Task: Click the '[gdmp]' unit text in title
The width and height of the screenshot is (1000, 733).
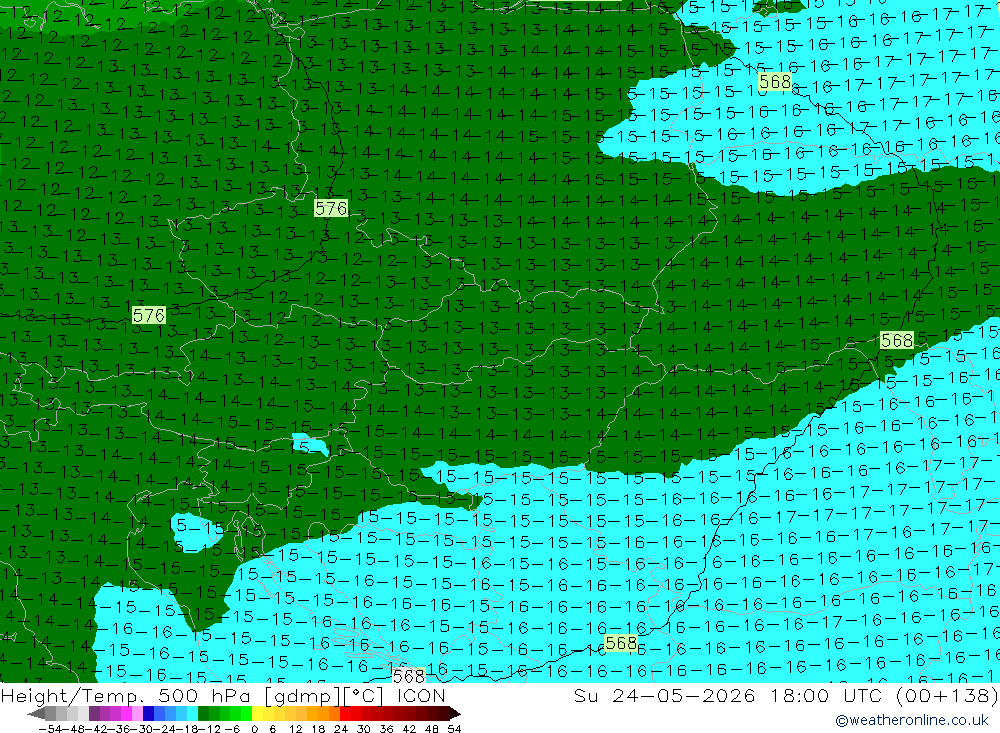Action: 304,695
